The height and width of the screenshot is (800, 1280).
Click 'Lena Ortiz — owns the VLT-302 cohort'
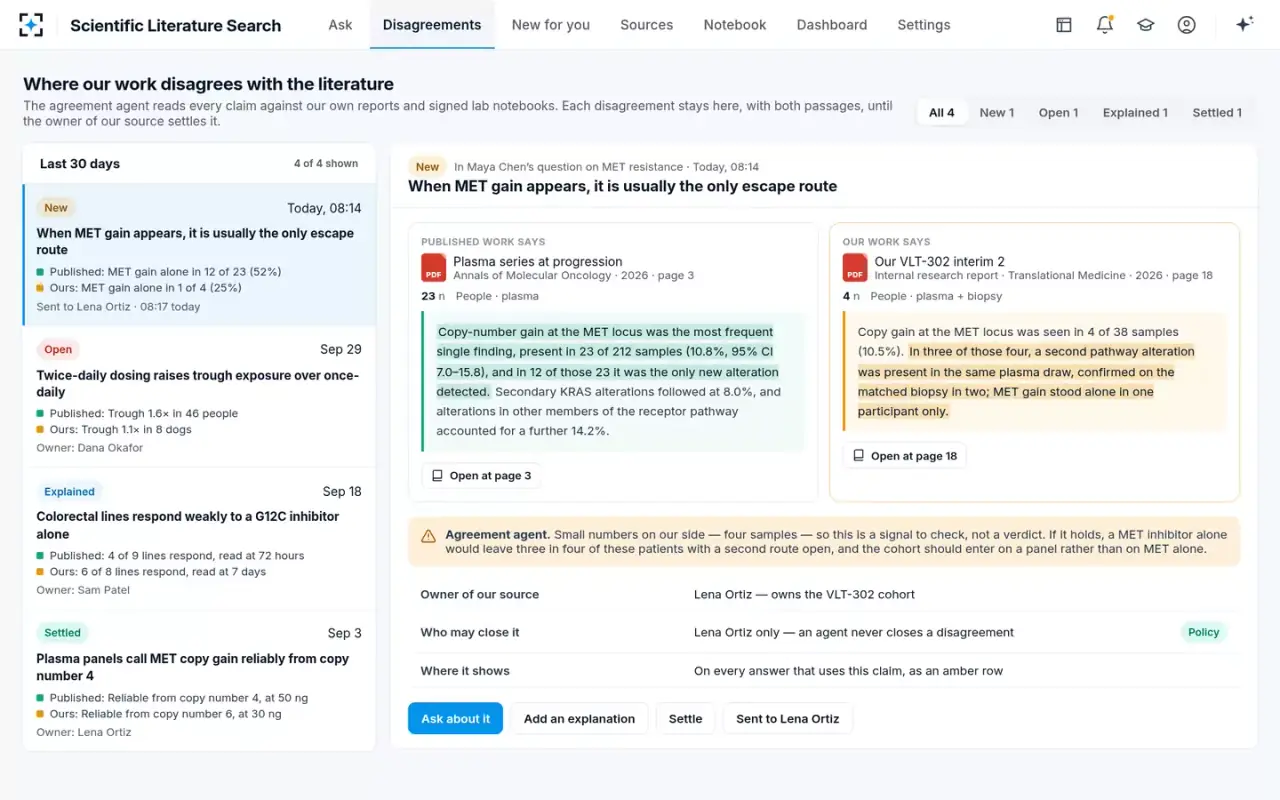[805, 595]
